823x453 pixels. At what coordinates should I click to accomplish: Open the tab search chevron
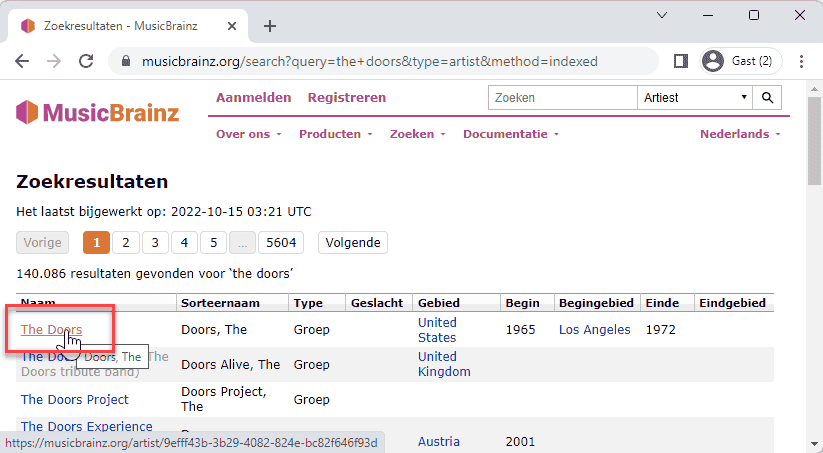(x=662, y=15)
